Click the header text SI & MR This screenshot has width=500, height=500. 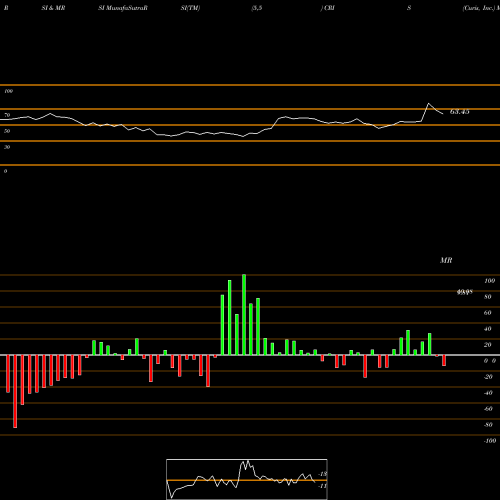(53, 8)
